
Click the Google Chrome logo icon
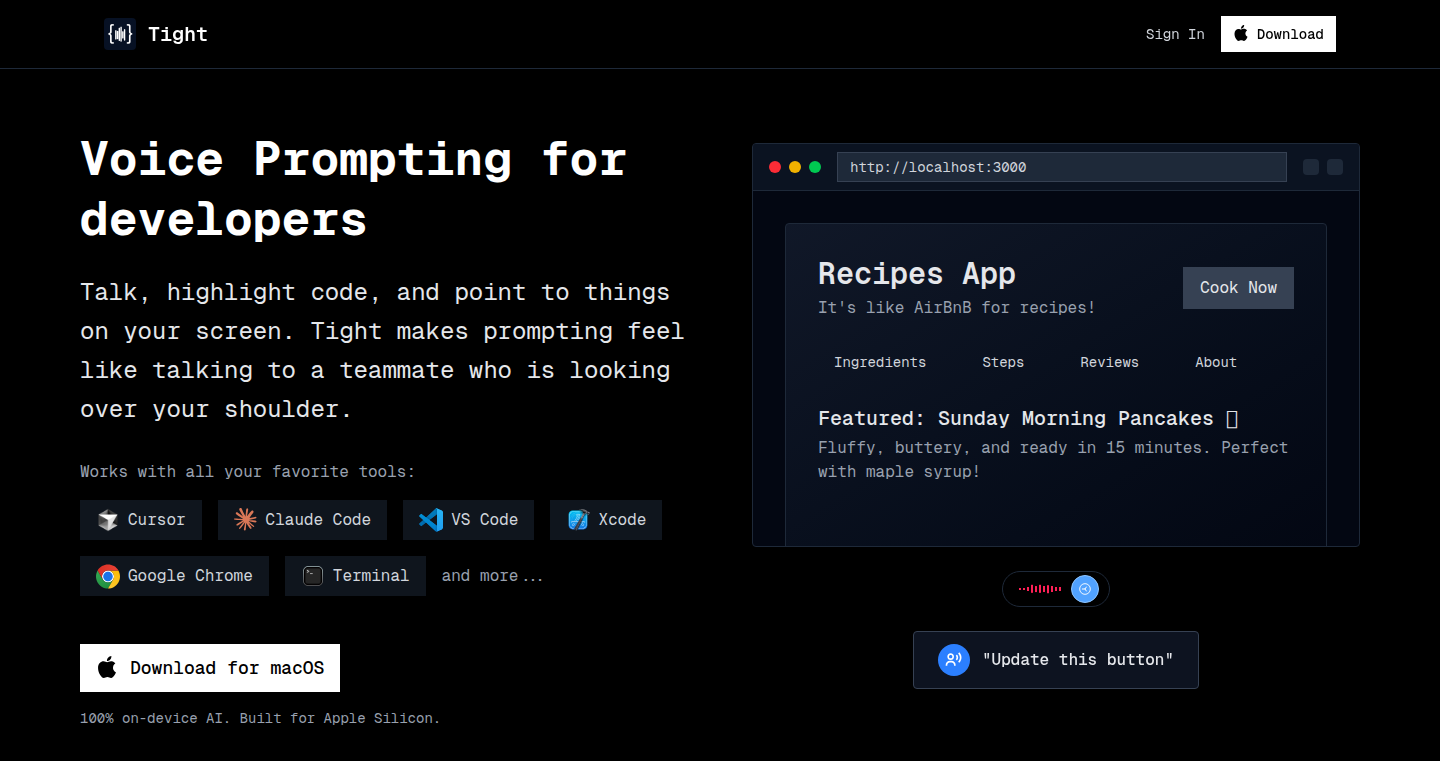click(x=108, y=576)
